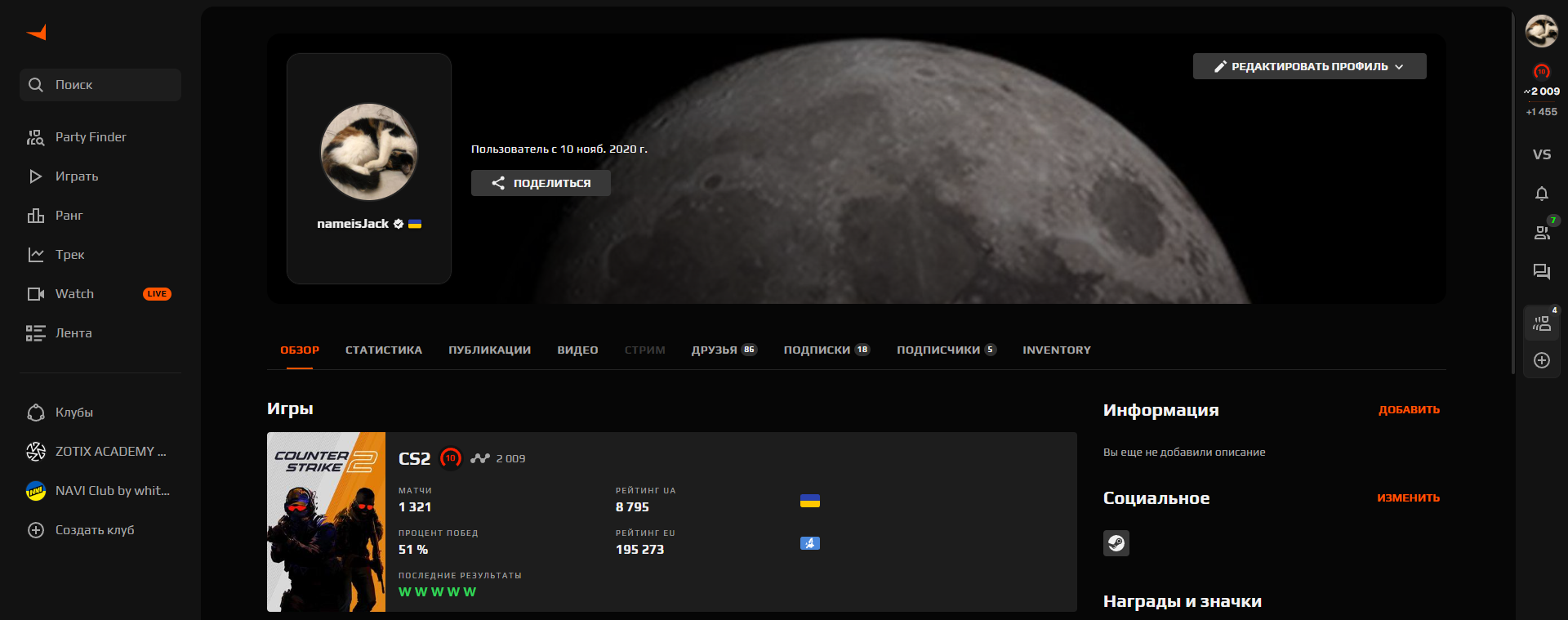Click the Играть play icon
This screenshot has height=620, width=1568.
(x=36, y=176)
